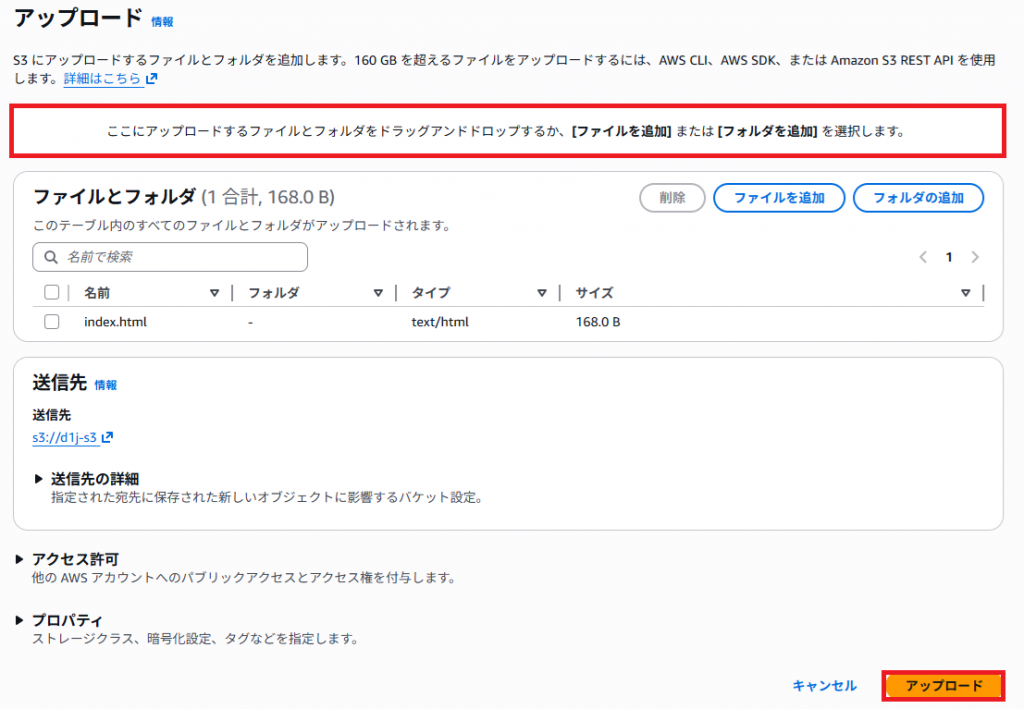
Task: Sort by サイズ column arrow icon
Action: (x=965, y=293)
